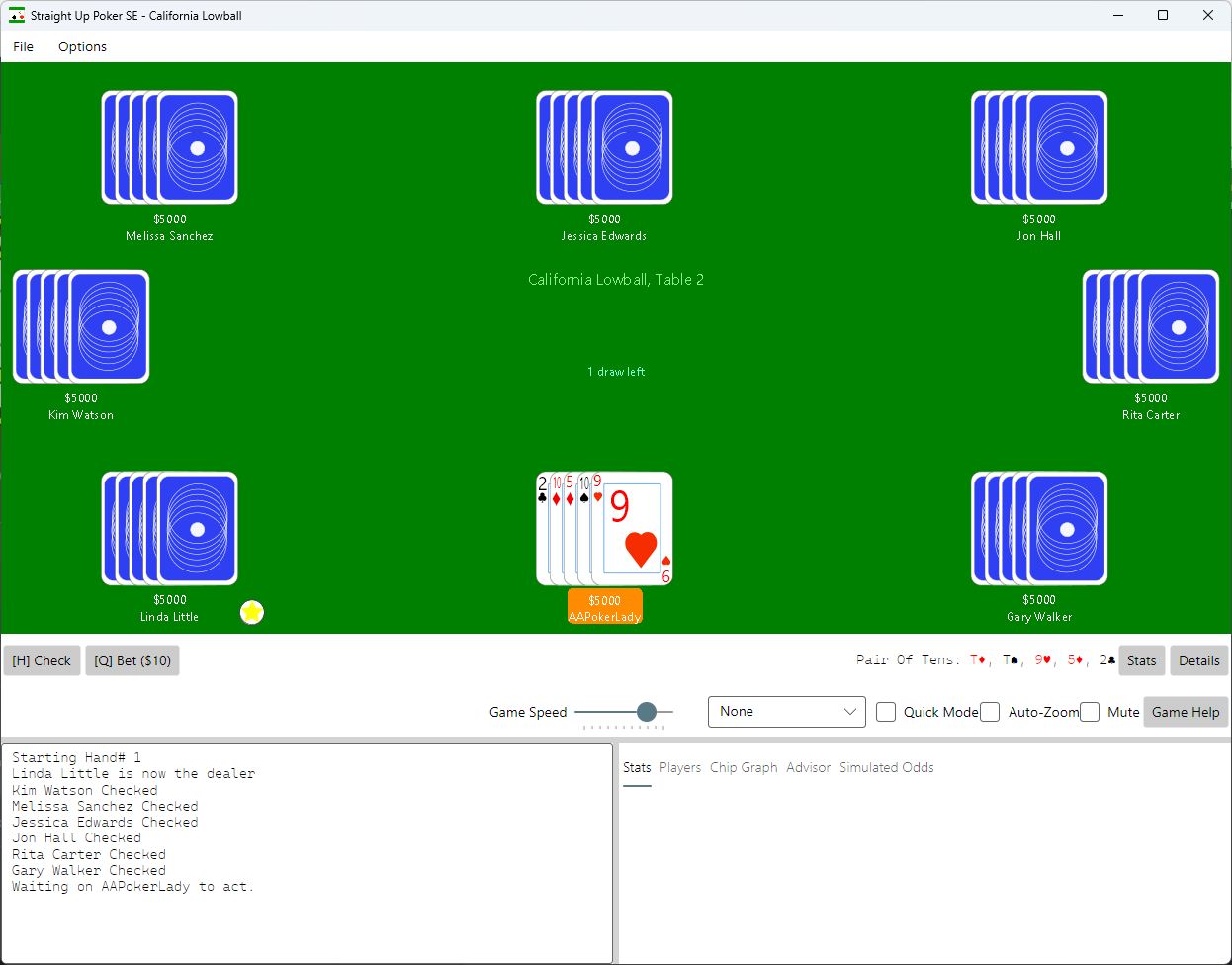The height and width of the screenshot is (965, 1232).
Task: Select the nine of hearts card
Action: point(633,529)
